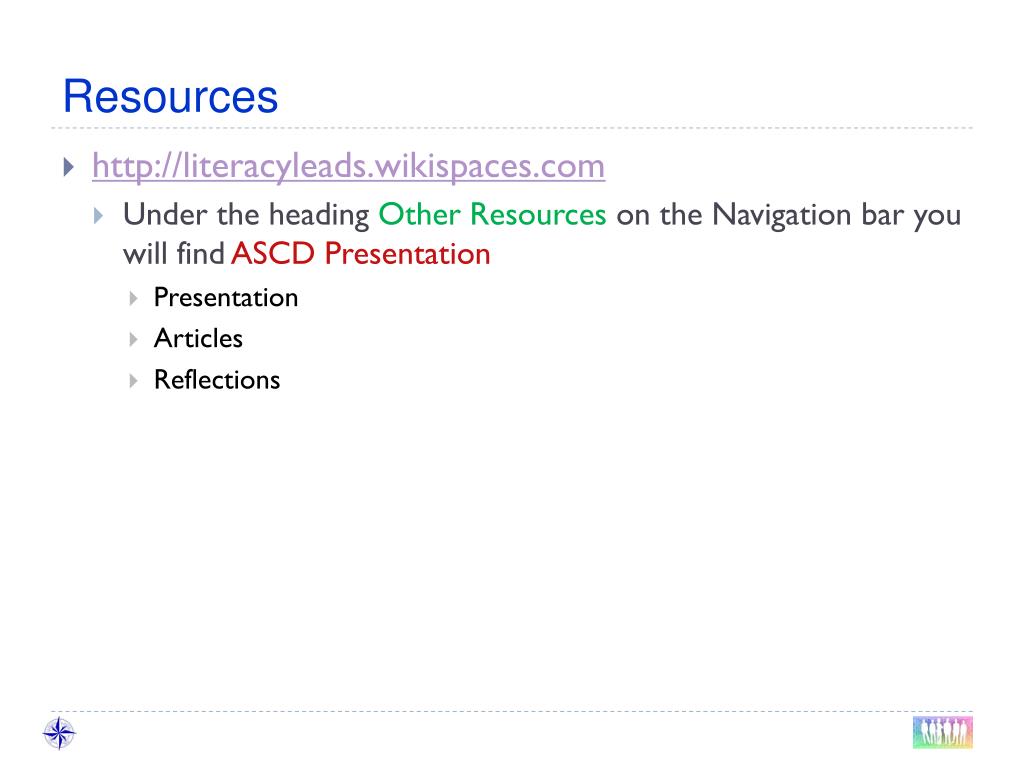The image size is (1024, 768).
Task: Click the word 'heading' in the sentence
Action: (x=319, y=216)
